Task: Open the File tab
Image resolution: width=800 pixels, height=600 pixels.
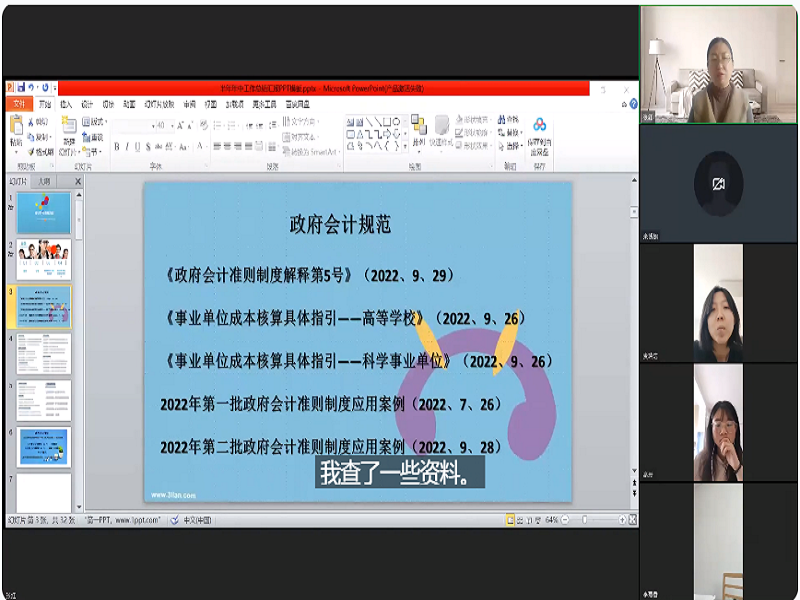Action: [18, 104]
